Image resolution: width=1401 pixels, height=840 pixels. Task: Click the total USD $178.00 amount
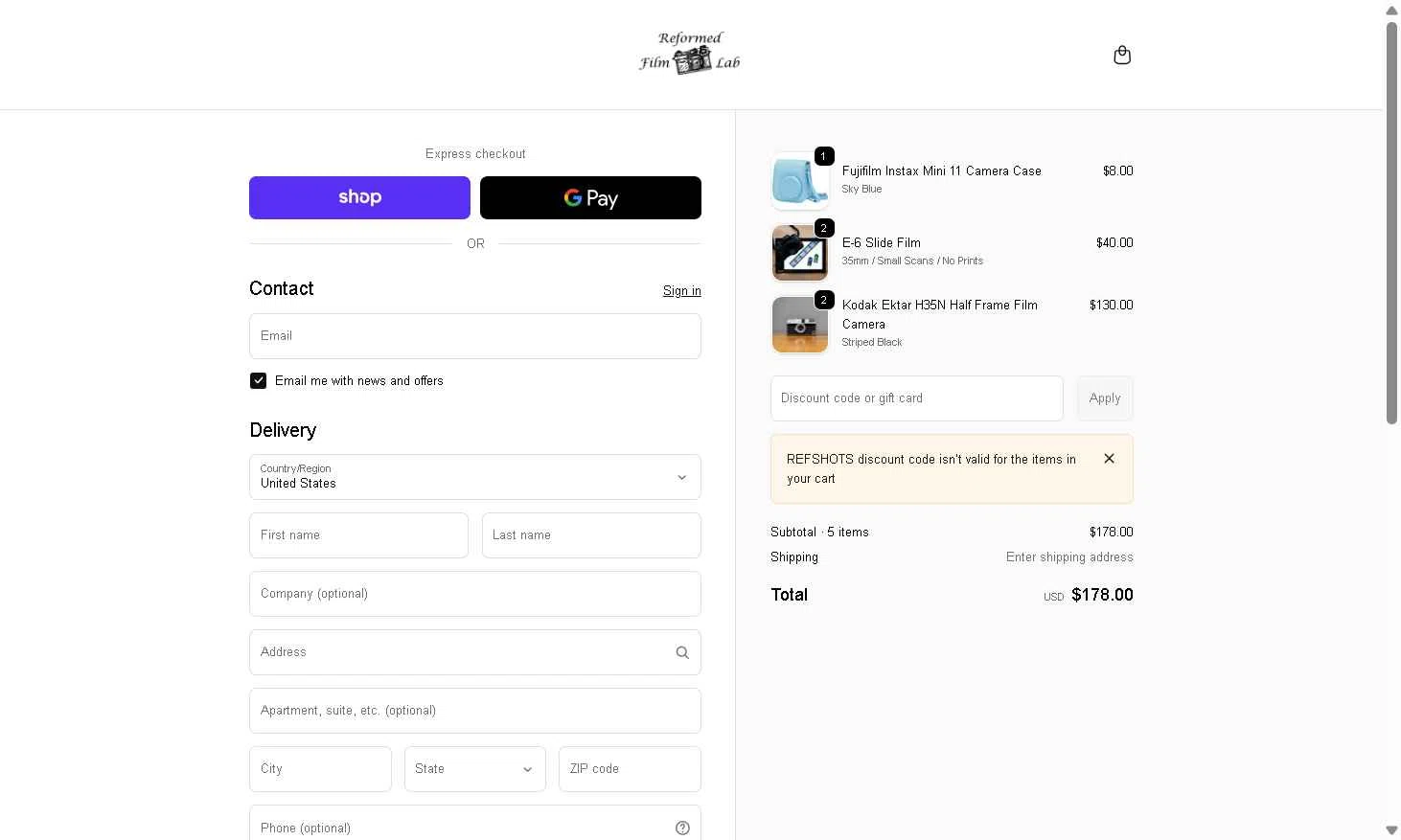(1088, 595)
